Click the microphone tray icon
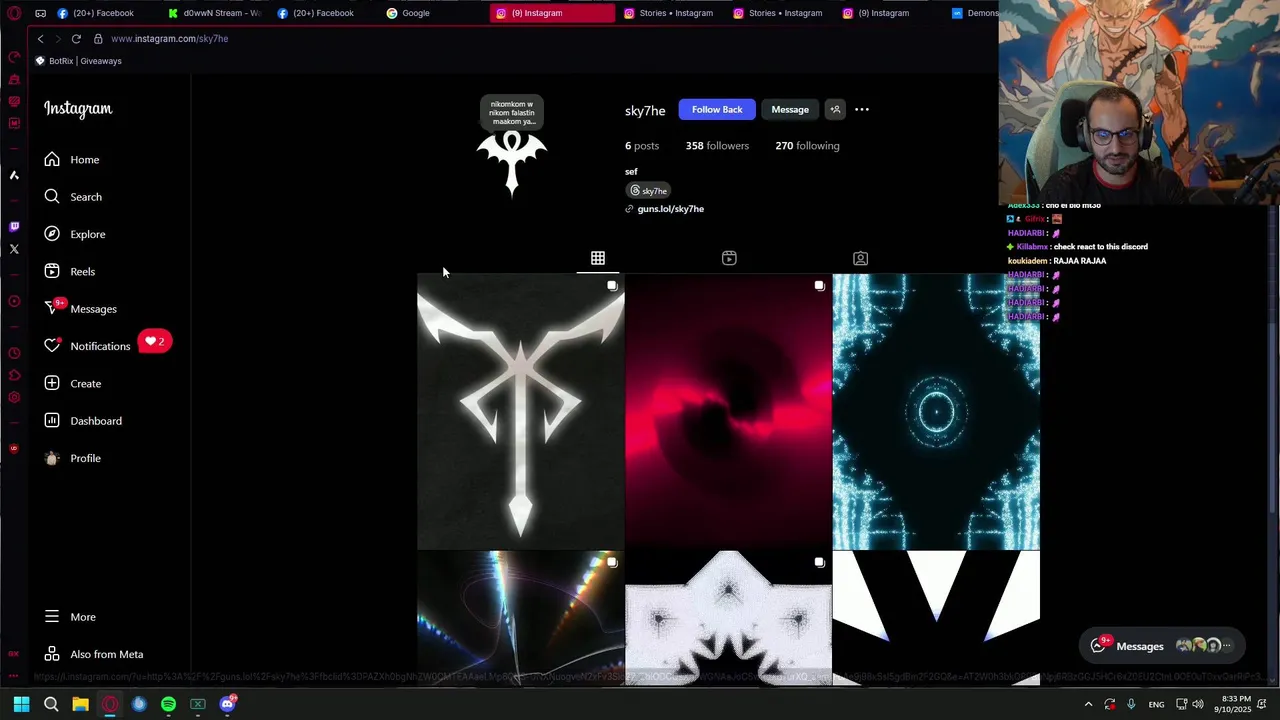1280x720 pixels. click(x=1131, y=704)
